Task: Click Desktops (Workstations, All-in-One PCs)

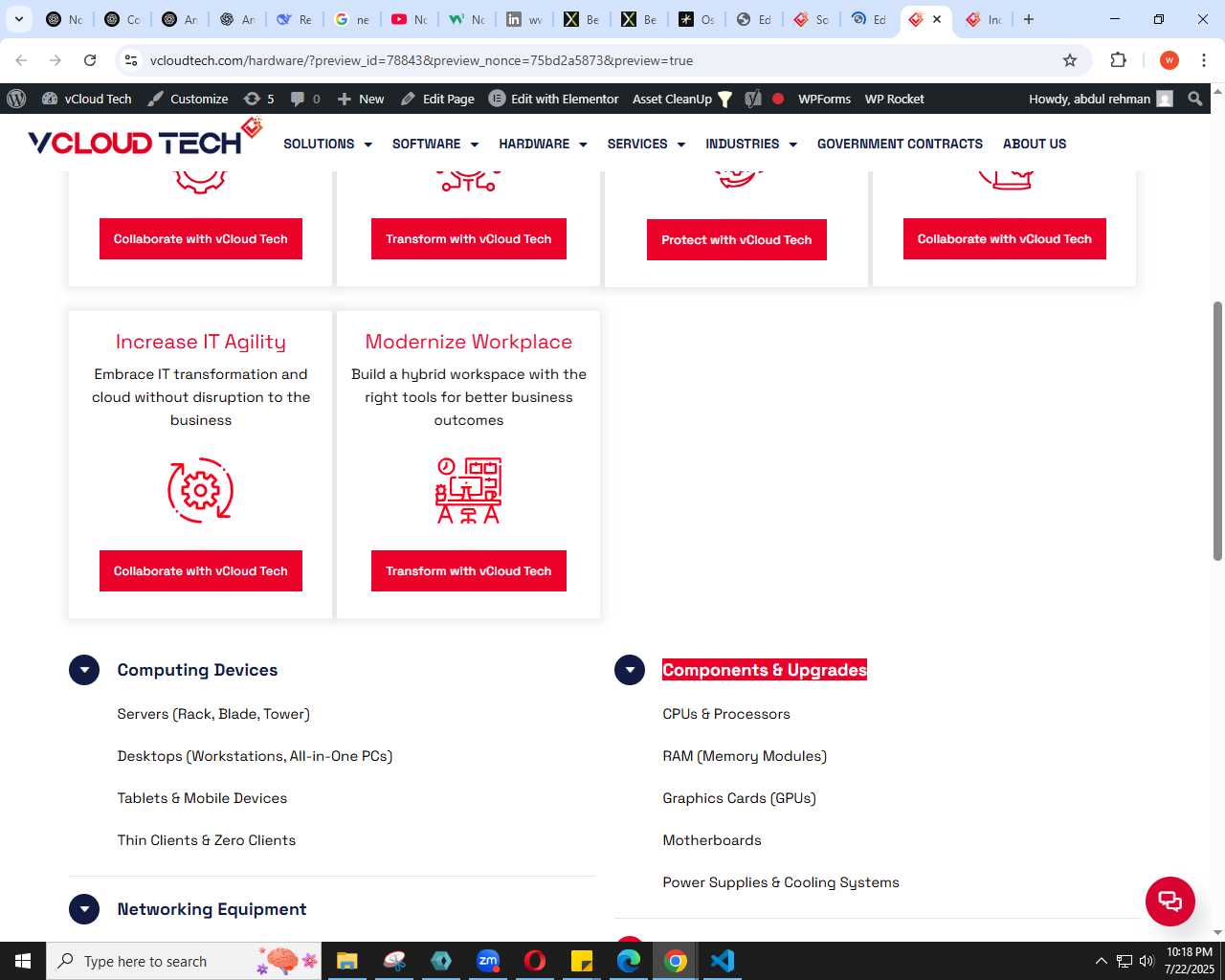Action: click(x=255, y=756)
